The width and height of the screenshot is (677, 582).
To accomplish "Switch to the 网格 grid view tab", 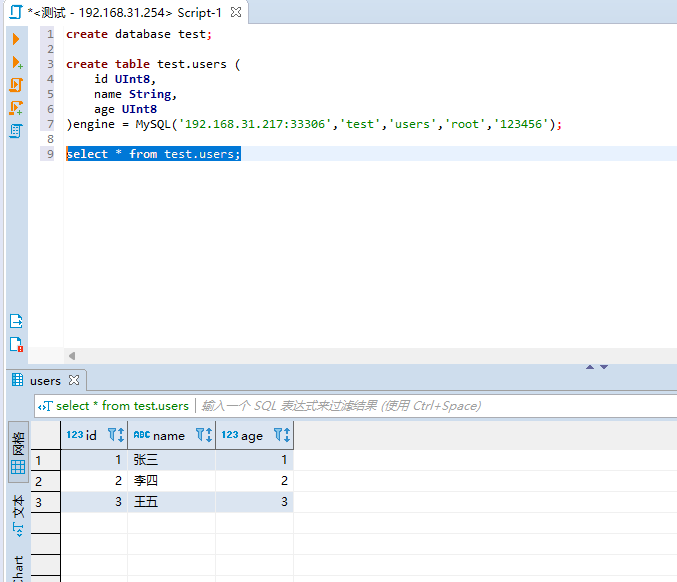I will pyautogui.click(x=18, y=452).
